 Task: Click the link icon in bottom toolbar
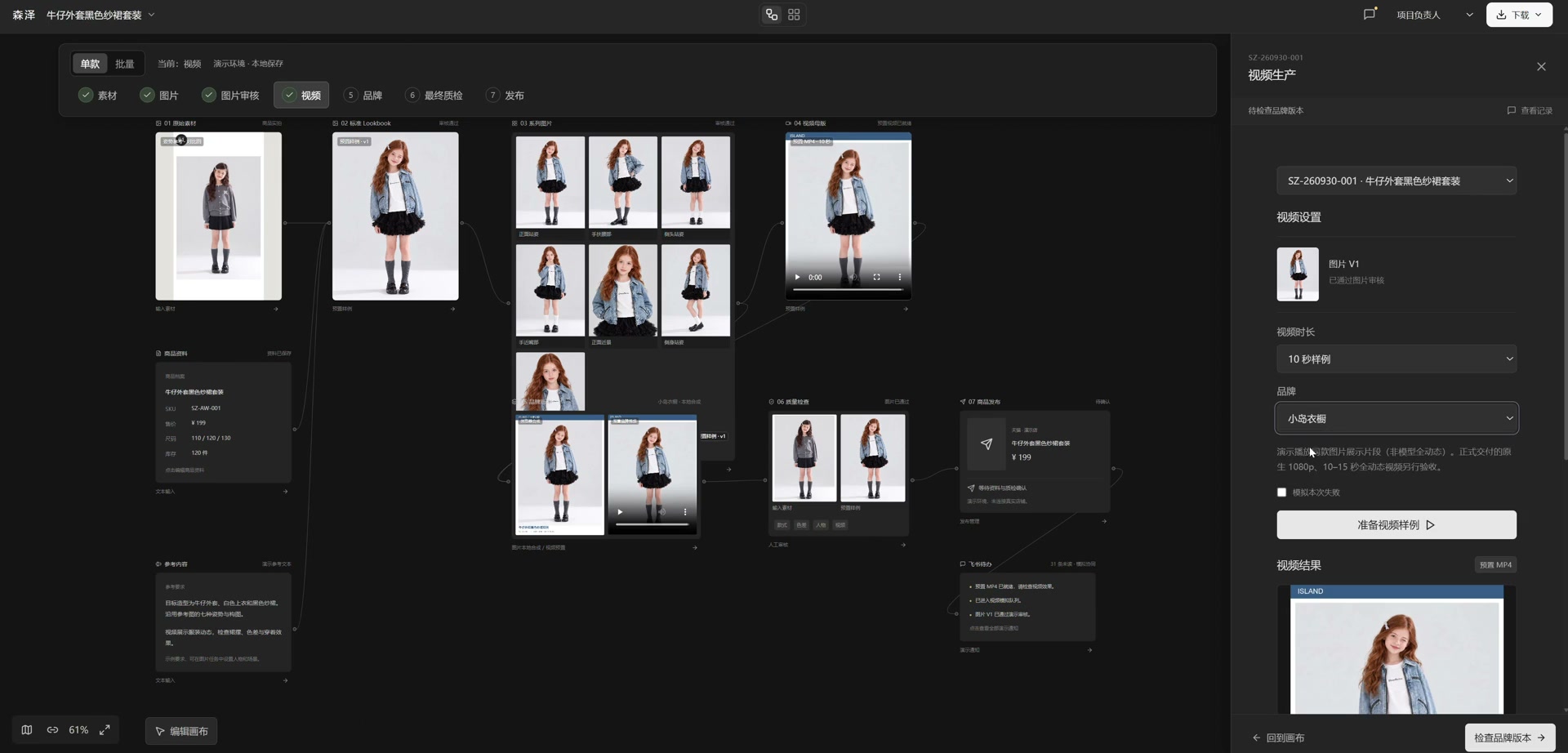pyautogui.click(x=52, y=729)
